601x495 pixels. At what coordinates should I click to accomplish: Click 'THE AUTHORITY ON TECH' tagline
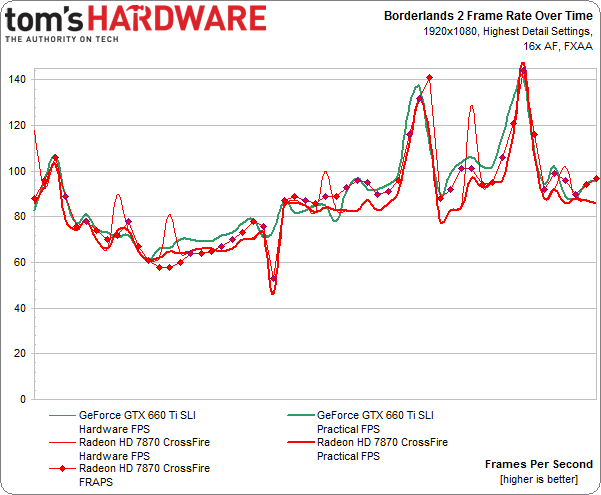62,39
